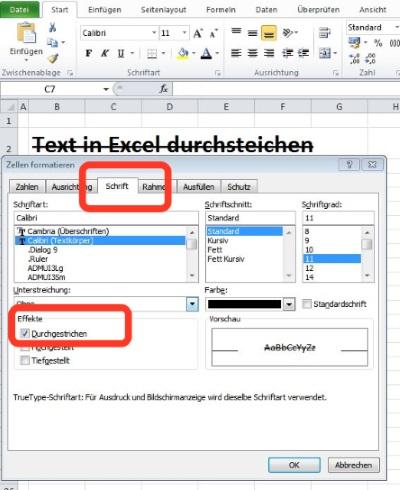Click the percent style icon
The height and width of the screenshot is (490, 400).
point(378,43)
